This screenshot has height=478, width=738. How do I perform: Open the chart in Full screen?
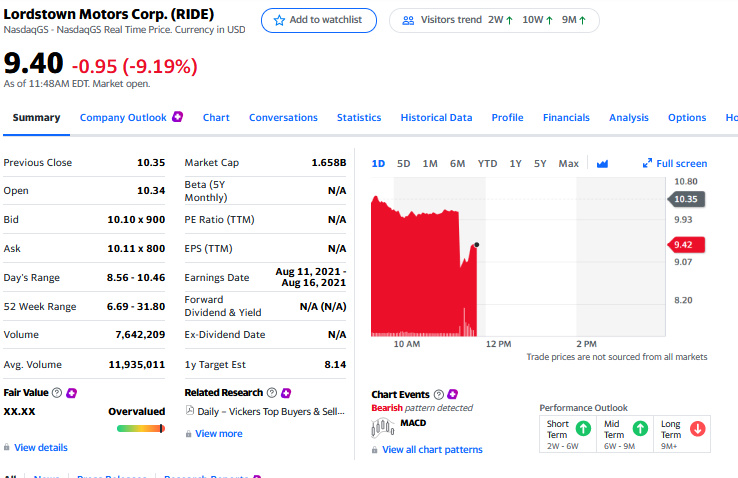click(x=682, y=164)
